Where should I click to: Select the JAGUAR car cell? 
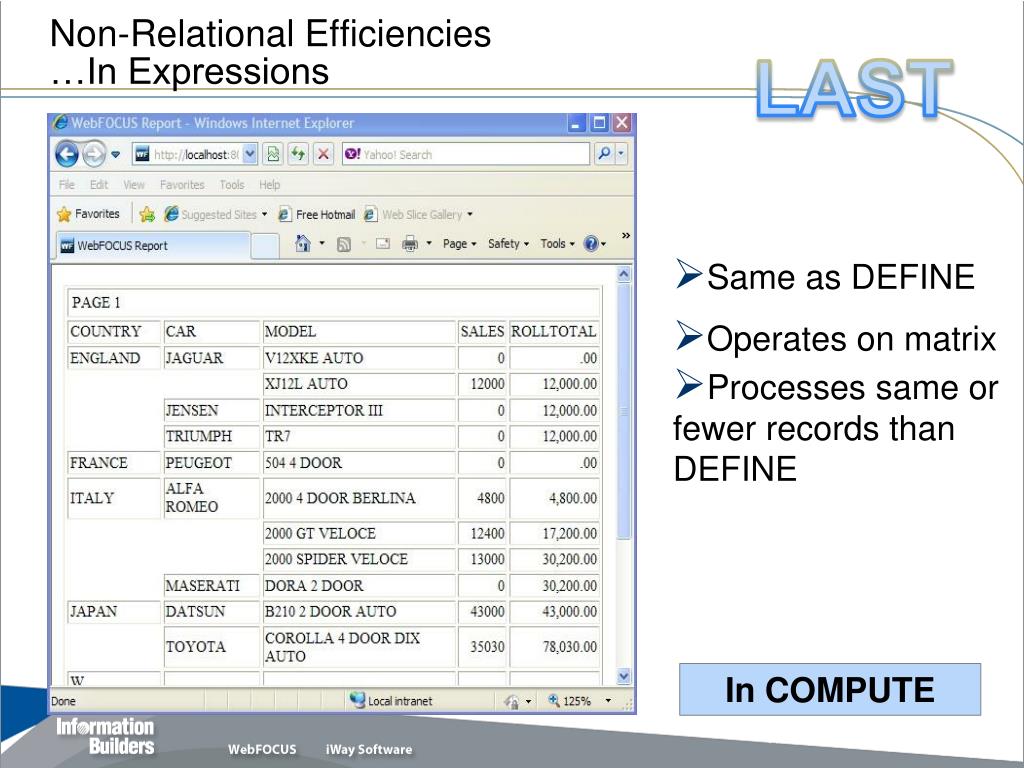[x=211, y=358]
